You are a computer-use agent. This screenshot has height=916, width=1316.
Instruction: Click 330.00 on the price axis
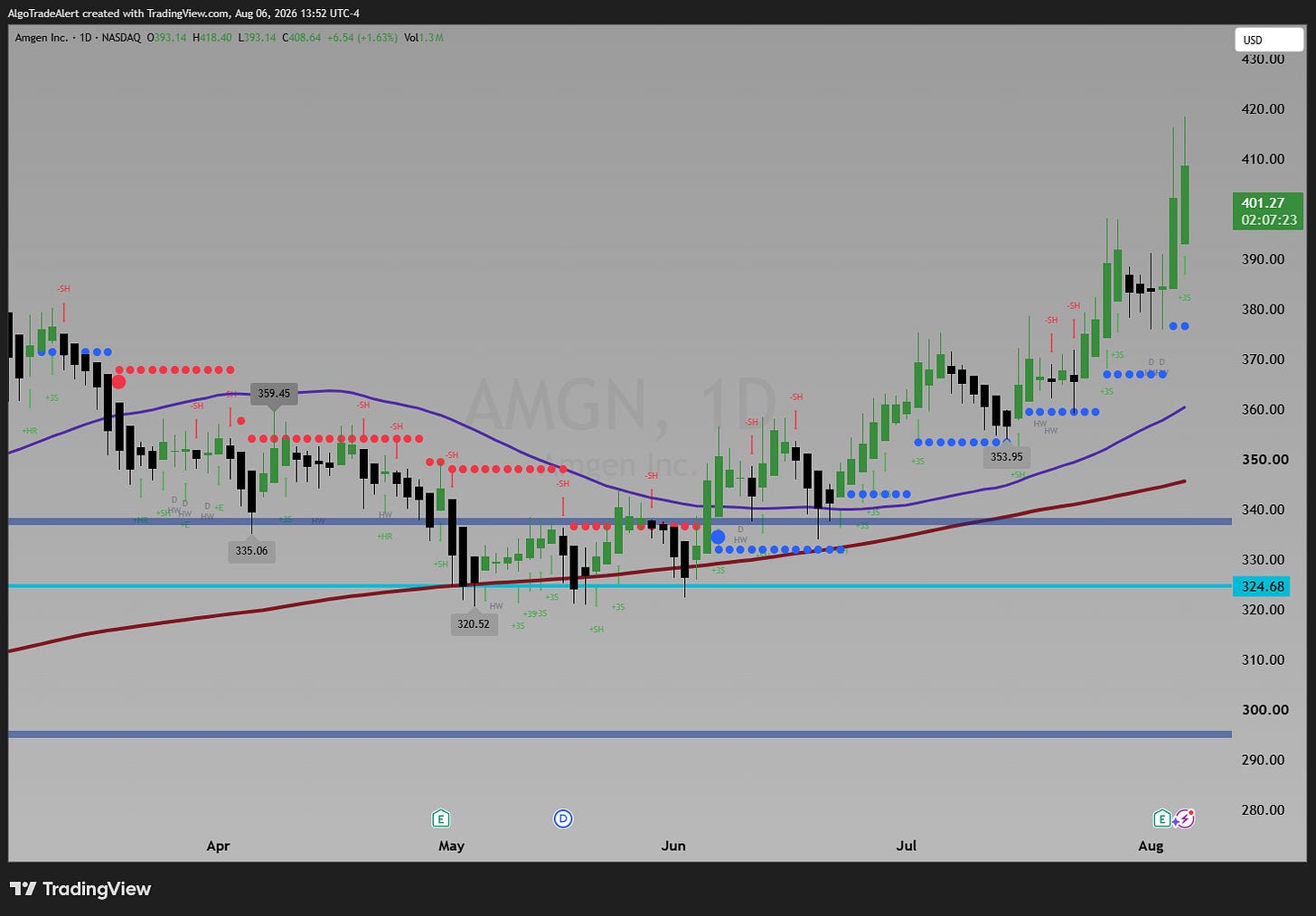[x=1263, y=559]
